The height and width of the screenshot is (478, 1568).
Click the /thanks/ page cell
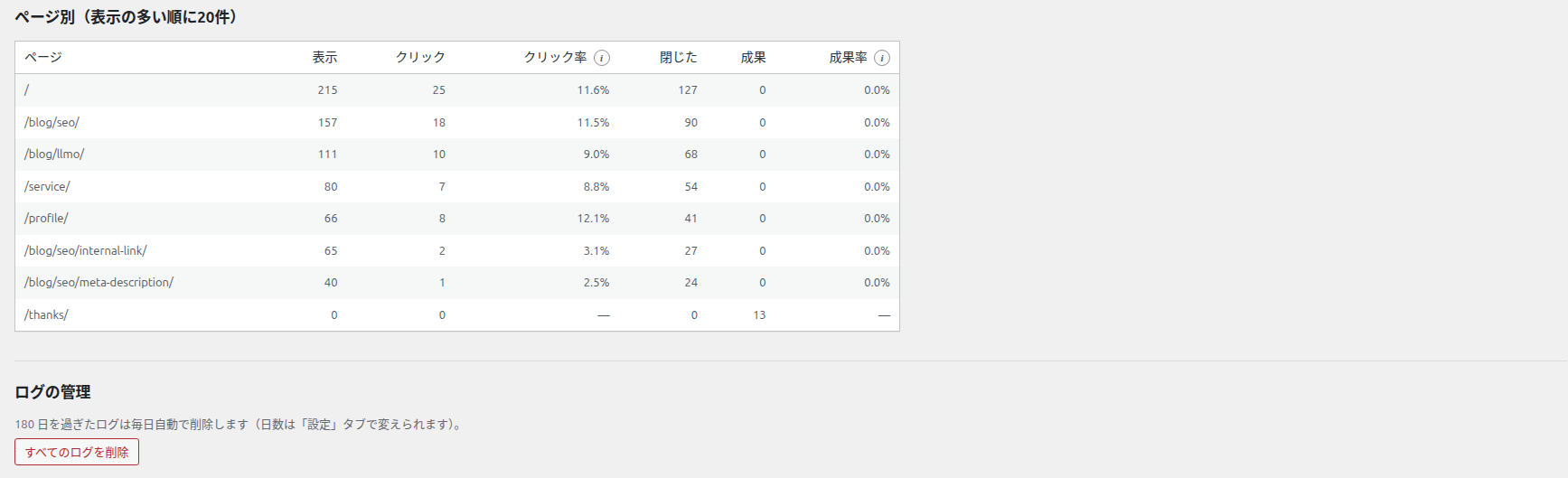[x=46, y=314]
